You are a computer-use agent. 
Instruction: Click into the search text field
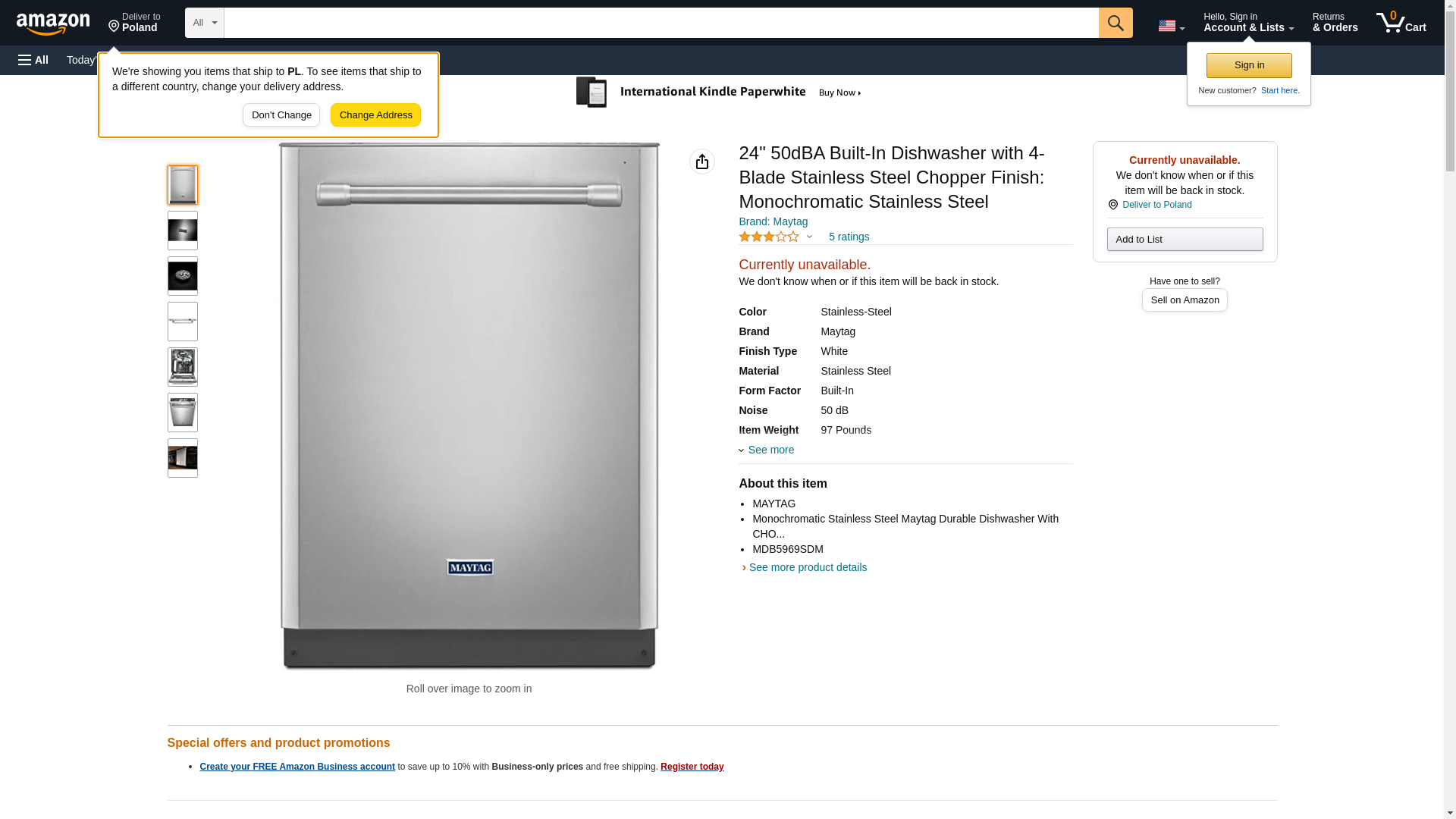661,23
